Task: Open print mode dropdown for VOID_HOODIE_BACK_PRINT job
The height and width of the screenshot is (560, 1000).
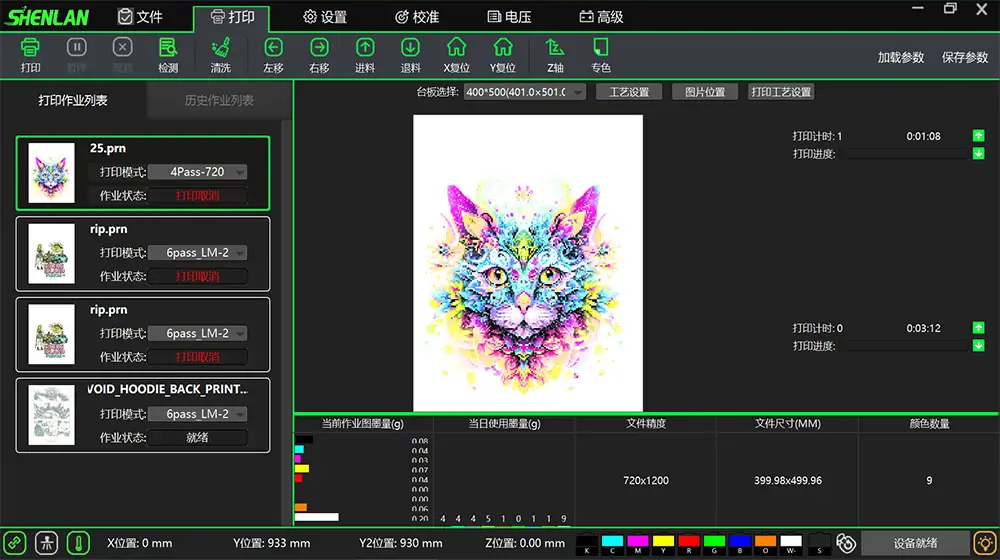Action: click(197, 414)
